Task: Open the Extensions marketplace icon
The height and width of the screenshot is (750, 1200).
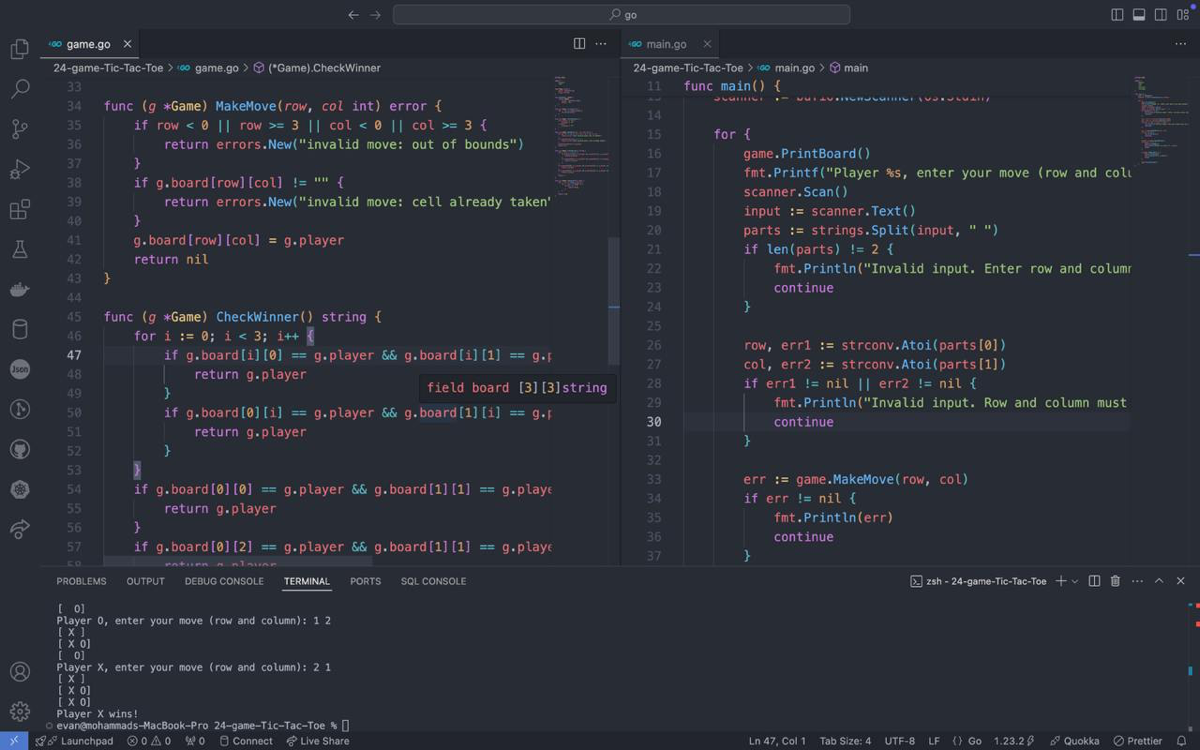Action: [x=19, y=209]
